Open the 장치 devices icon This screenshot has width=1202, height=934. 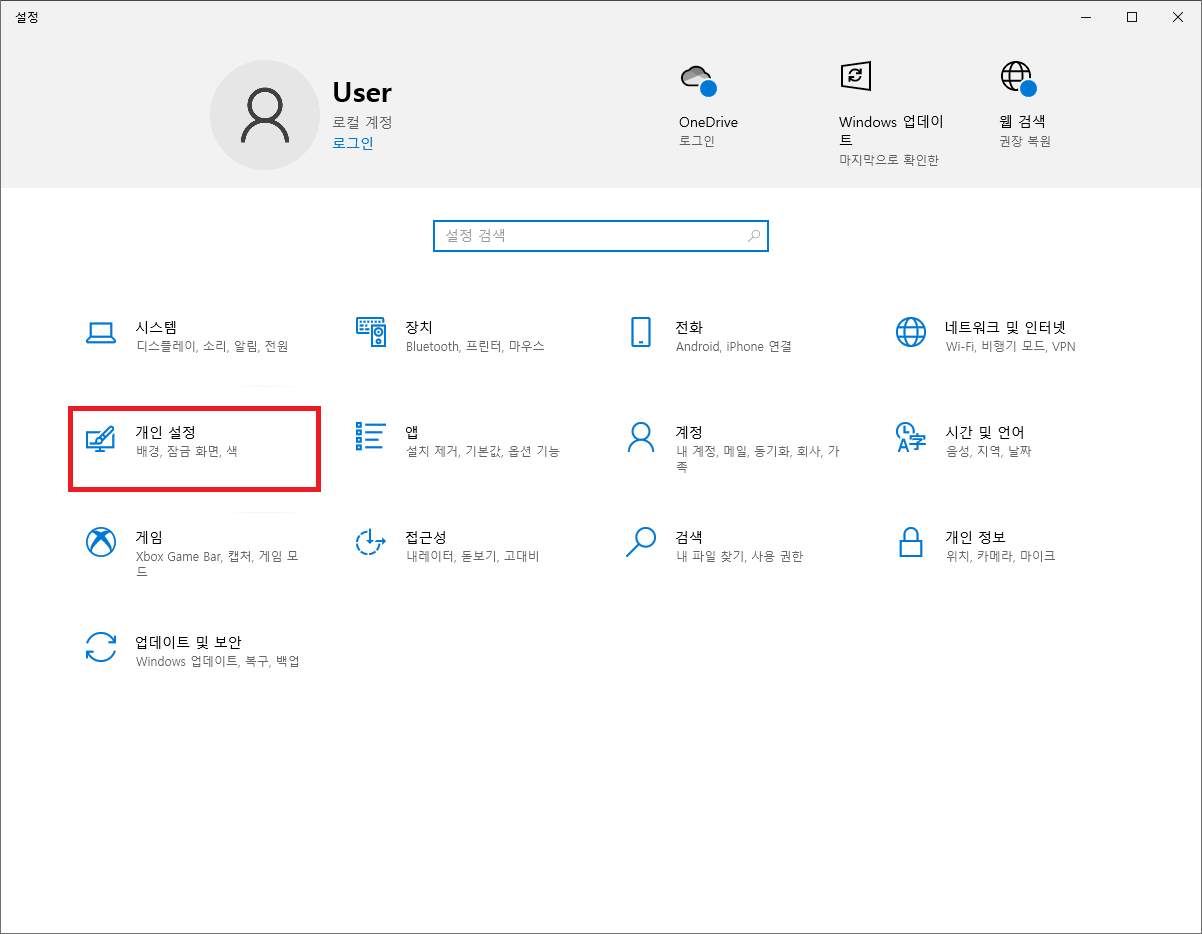click(x=371, y=332)
